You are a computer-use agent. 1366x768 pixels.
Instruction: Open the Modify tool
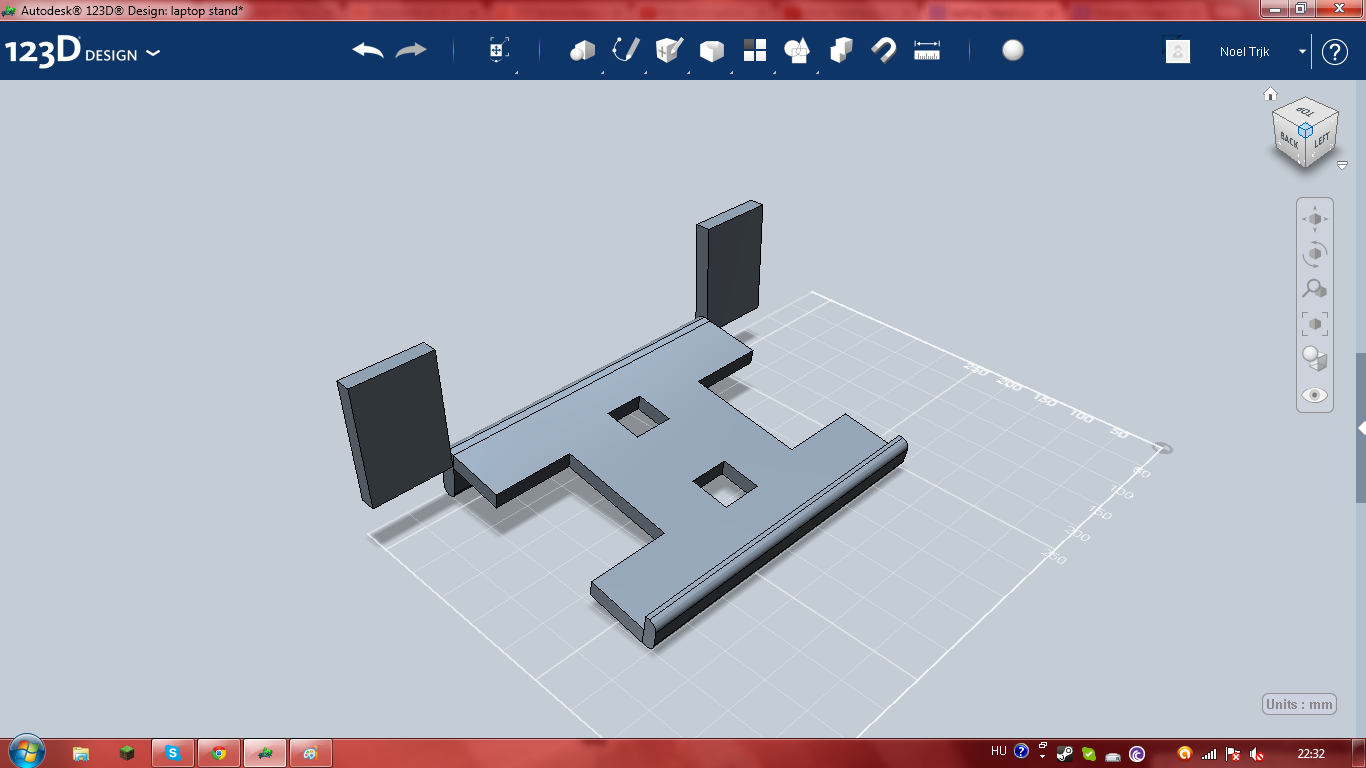pos(711,51)
